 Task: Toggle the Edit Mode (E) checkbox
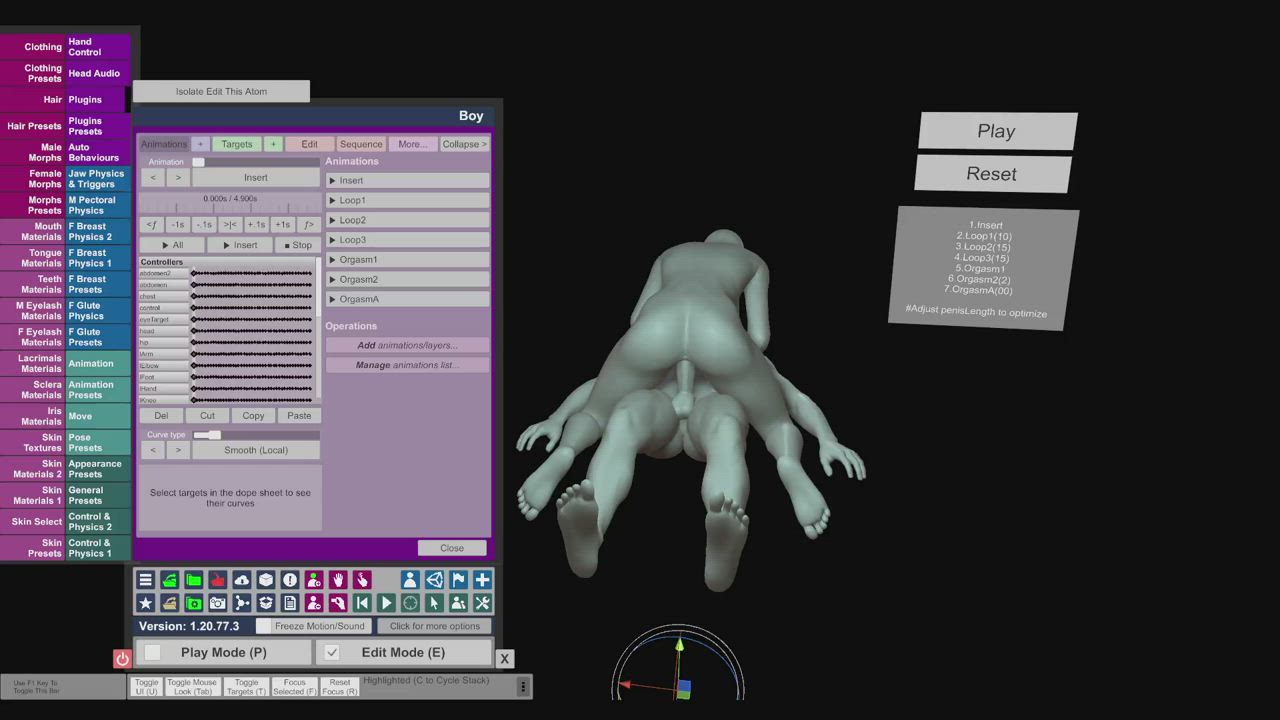point(332,652)
